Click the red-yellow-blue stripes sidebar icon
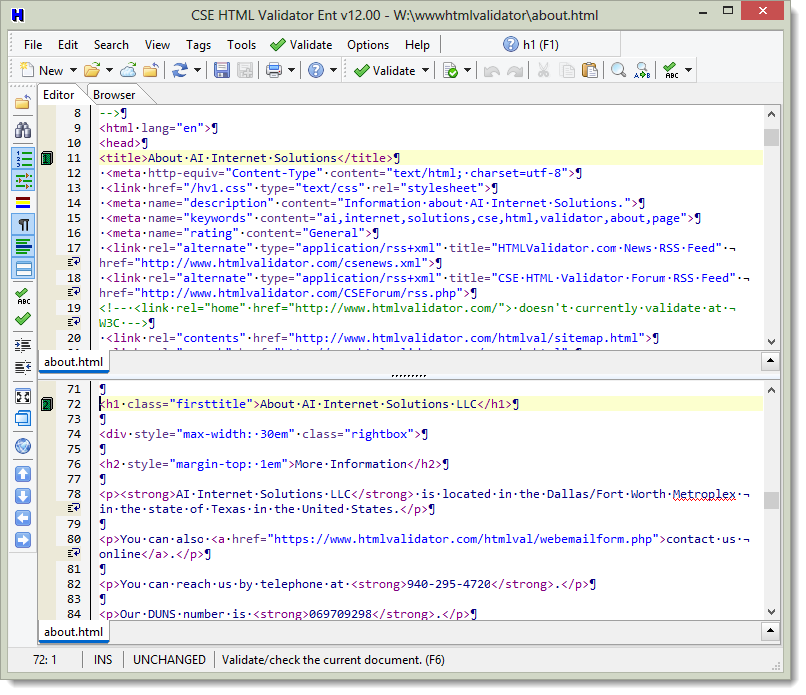Screen dimensions: 806x695 (x=23, y=203)
